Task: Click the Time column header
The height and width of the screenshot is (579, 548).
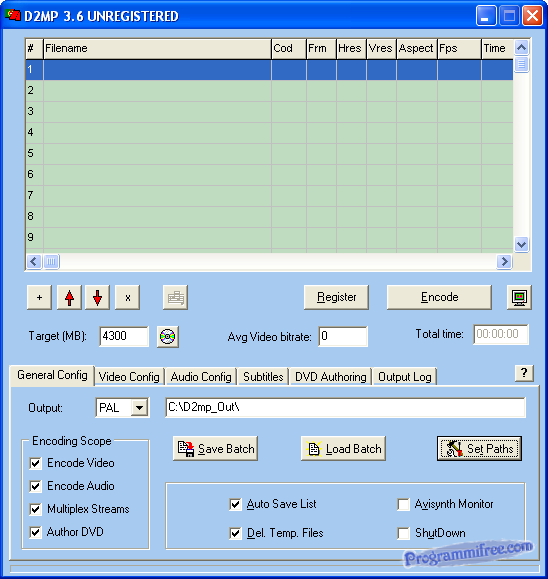Action: (x=497, y=48)
